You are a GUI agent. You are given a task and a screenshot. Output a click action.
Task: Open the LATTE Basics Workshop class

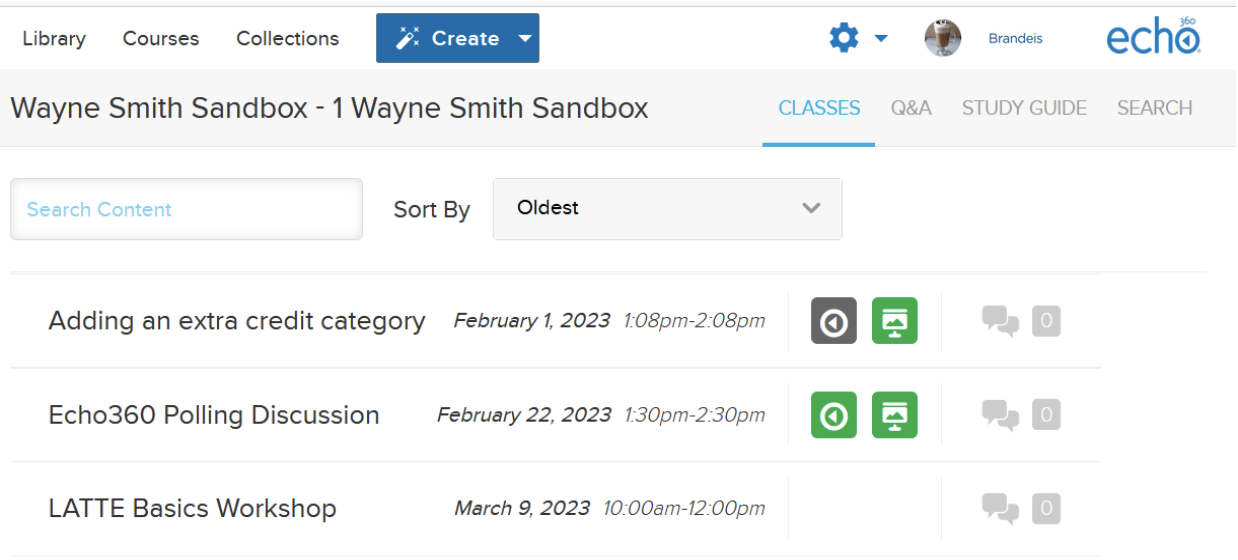pos(192,508)
